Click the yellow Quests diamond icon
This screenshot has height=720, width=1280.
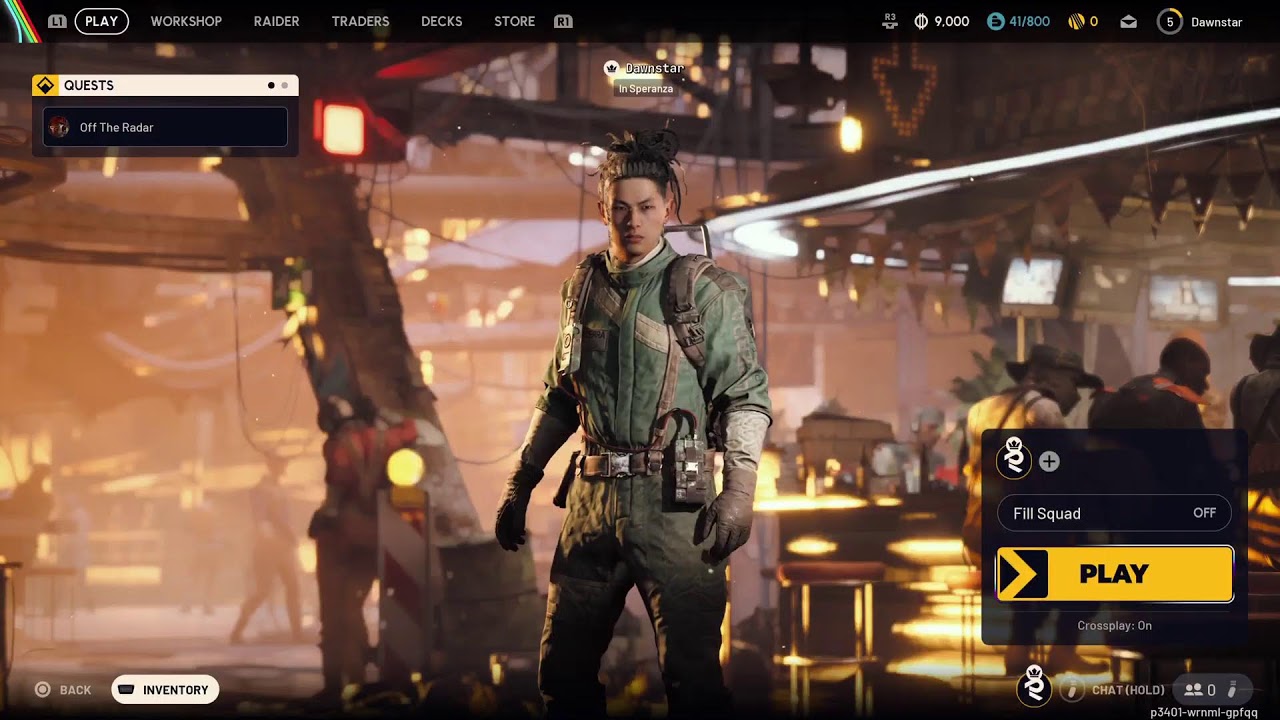tap(44, 85)
